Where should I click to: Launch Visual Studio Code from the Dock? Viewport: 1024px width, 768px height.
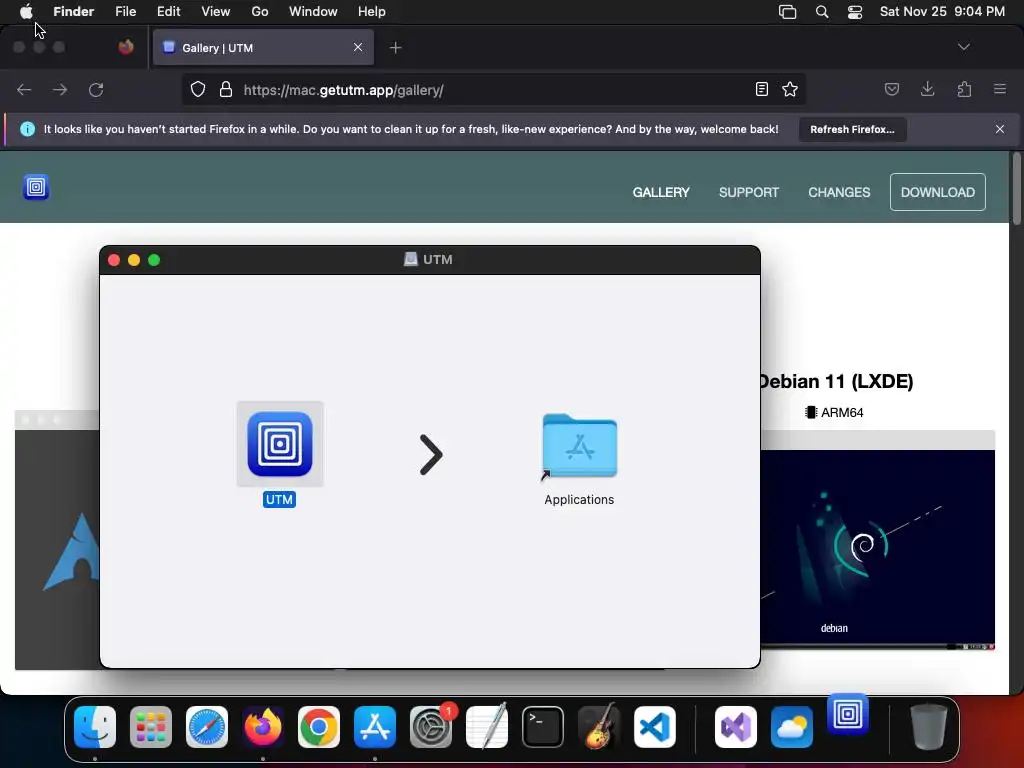tap(654, 727)
